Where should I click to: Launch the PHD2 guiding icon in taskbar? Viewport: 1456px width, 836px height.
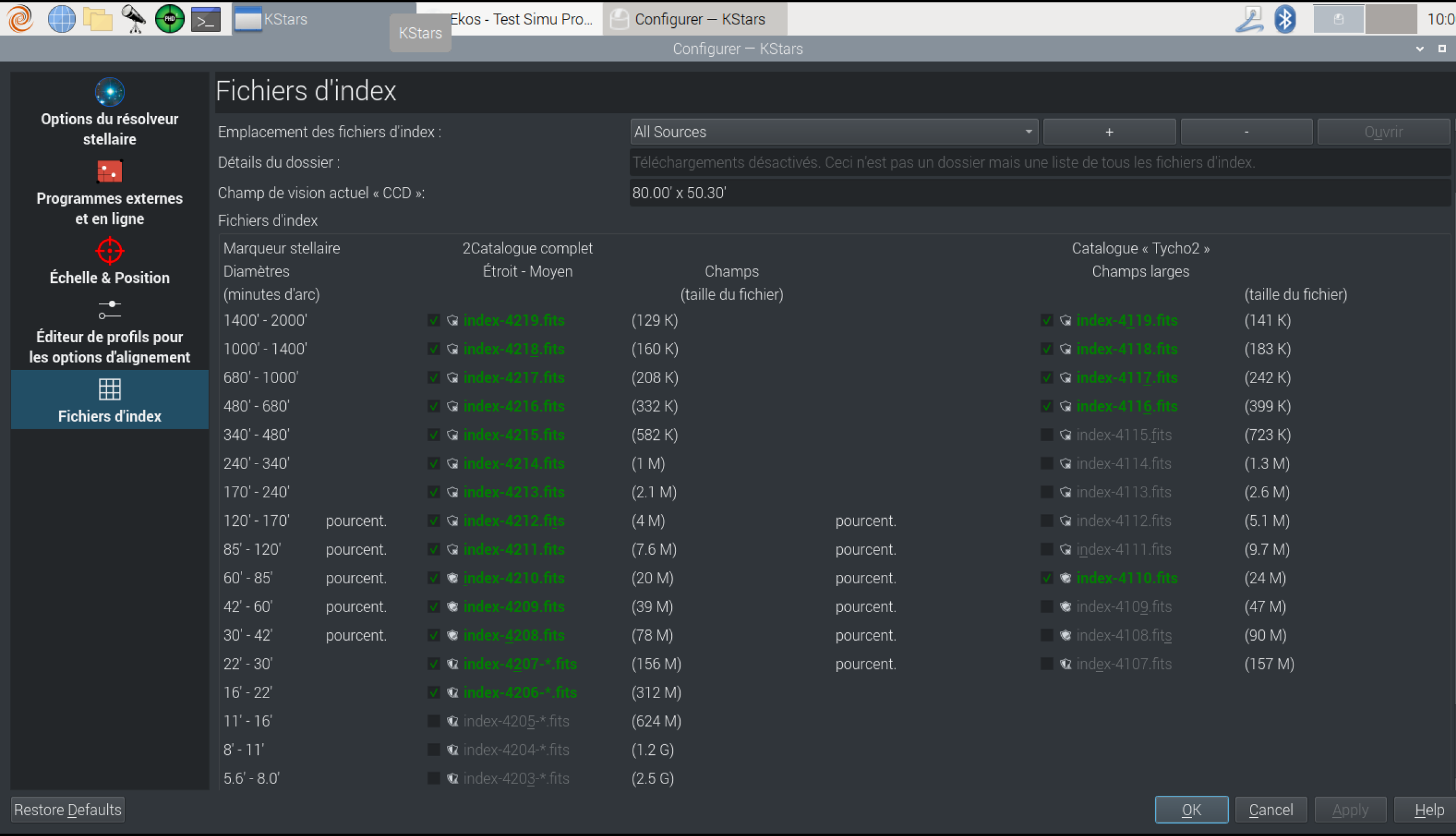(x=169, y=19)
